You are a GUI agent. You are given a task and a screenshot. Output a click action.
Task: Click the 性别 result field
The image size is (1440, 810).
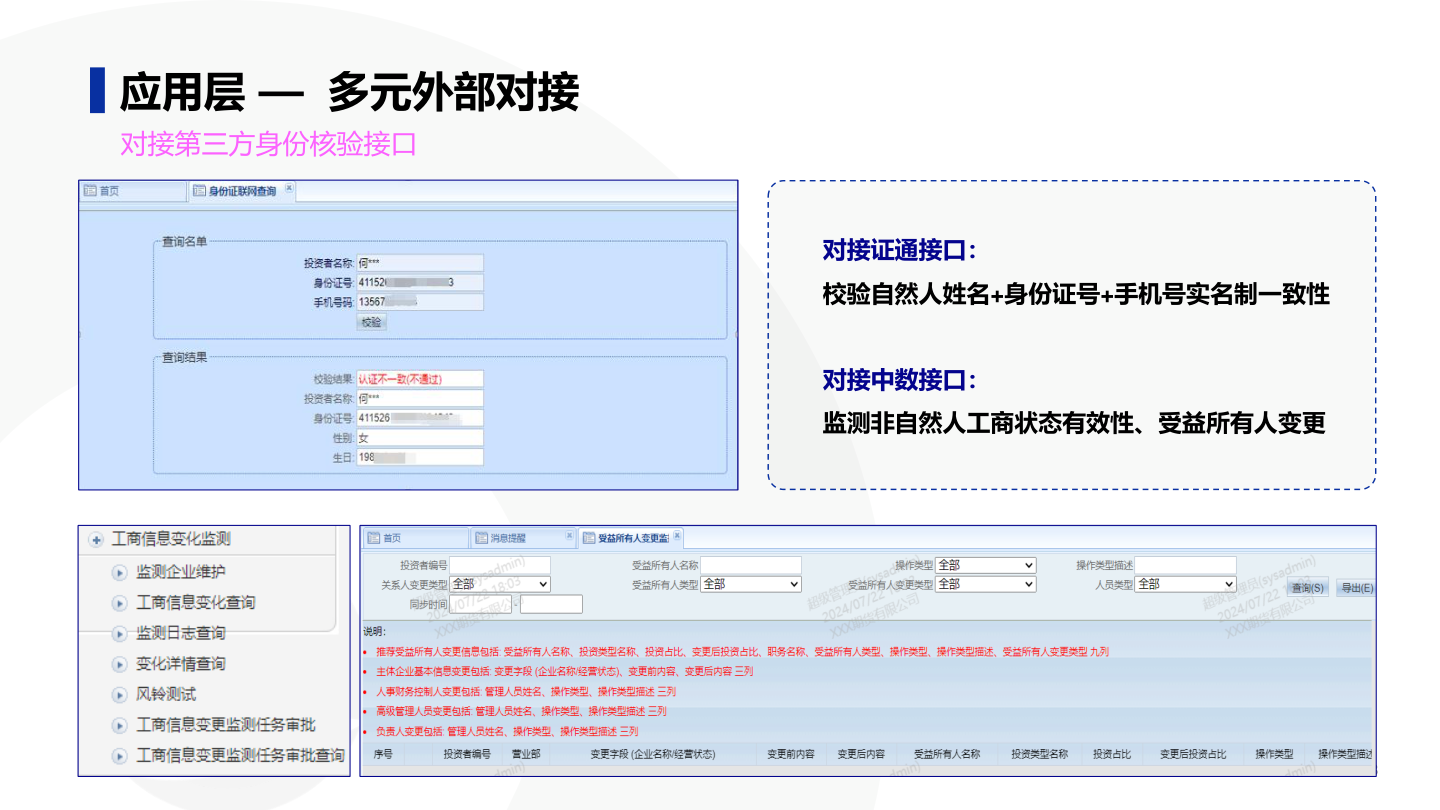pos(420,438)
